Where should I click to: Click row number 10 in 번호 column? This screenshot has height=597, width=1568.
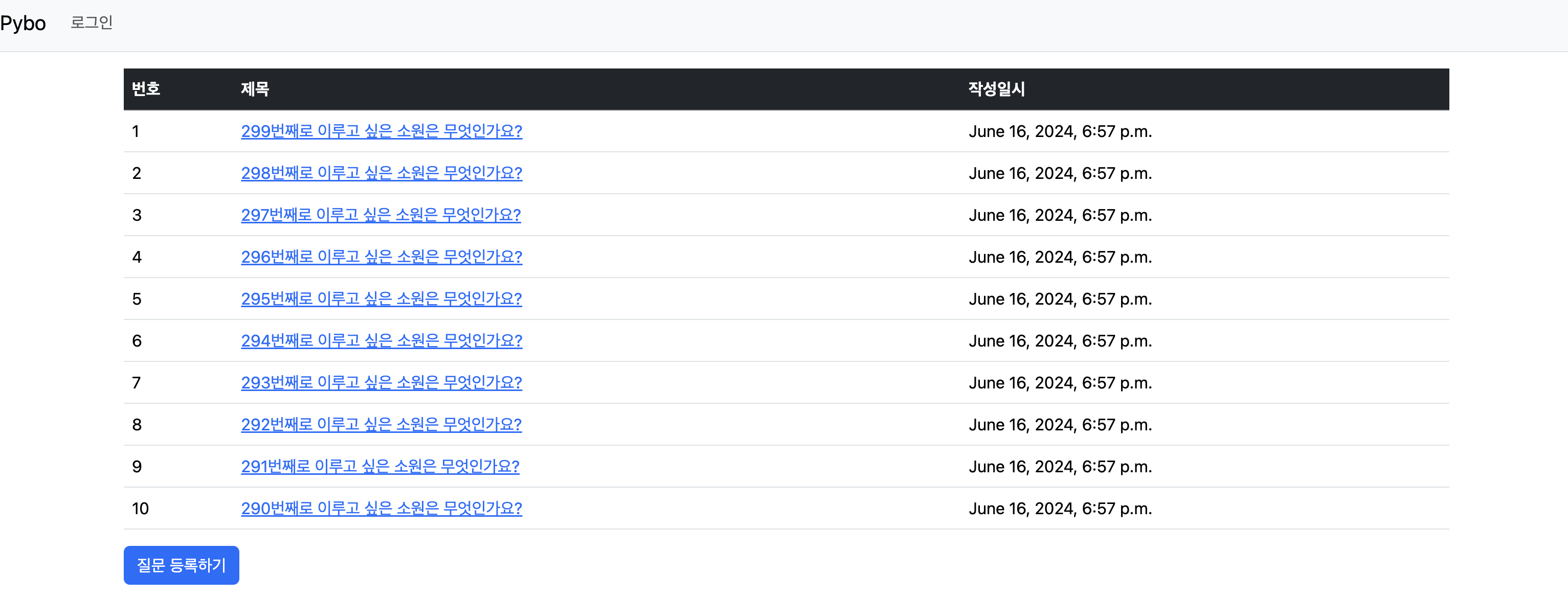[140, 509]
